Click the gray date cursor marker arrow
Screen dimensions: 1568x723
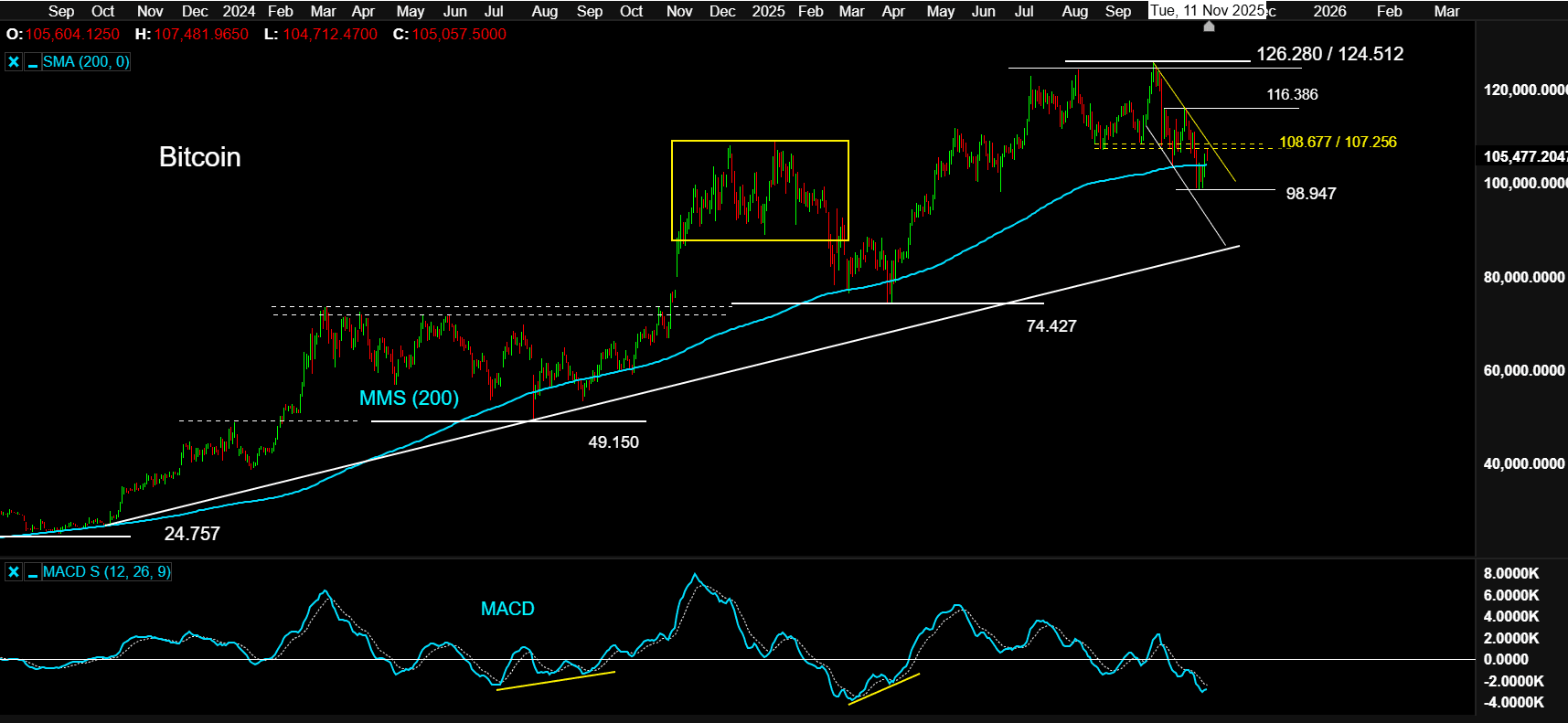click(1209, 27)
